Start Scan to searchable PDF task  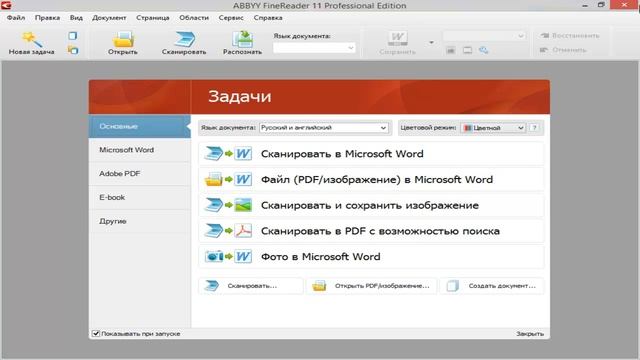[371, 231]
